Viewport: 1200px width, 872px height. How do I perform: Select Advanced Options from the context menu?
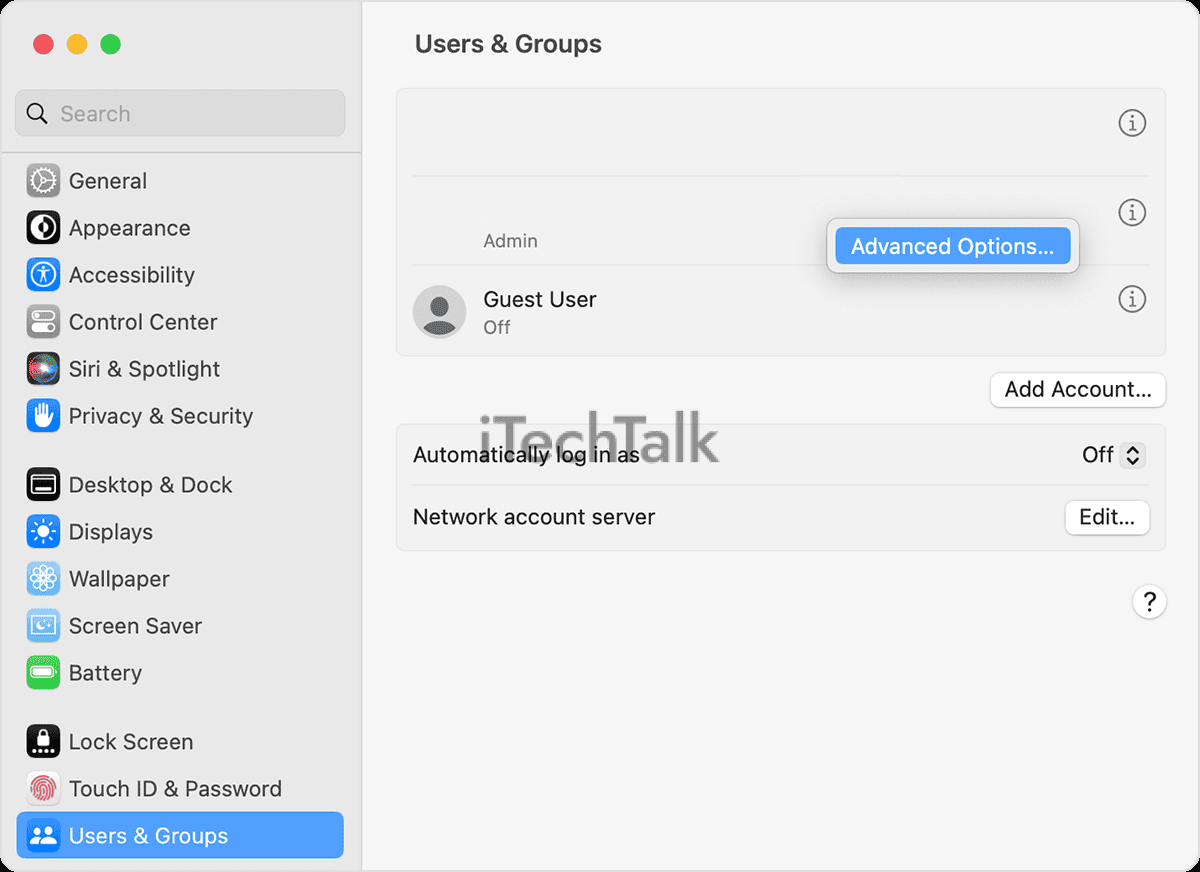(x=951, y=246)
